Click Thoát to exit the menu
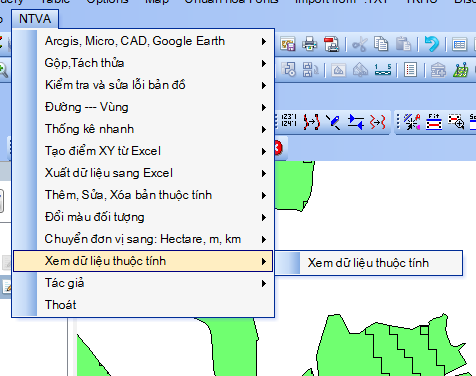Image resolution: width=476 pixels, height=376 pixels. click(143, 305)
